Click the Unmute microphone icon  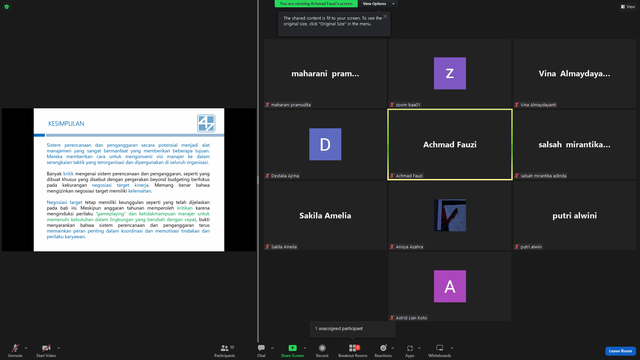[15, 348]
